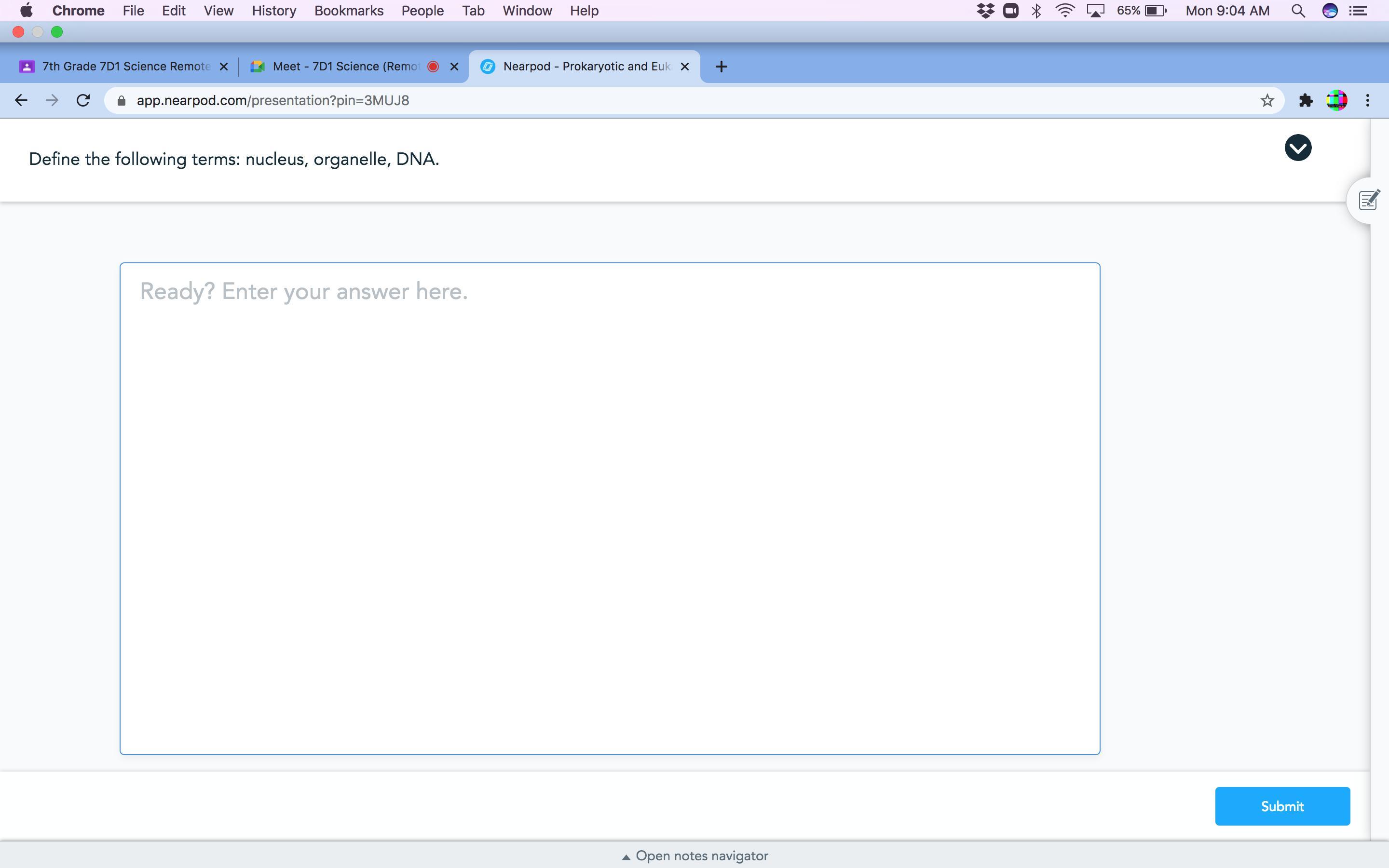
Task: Switch to the Meet 7D1 Science tab
Action: [x=345, y=67]
